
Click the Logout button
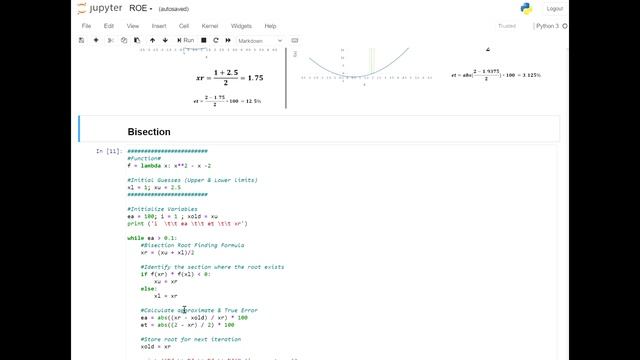(555, 9)
